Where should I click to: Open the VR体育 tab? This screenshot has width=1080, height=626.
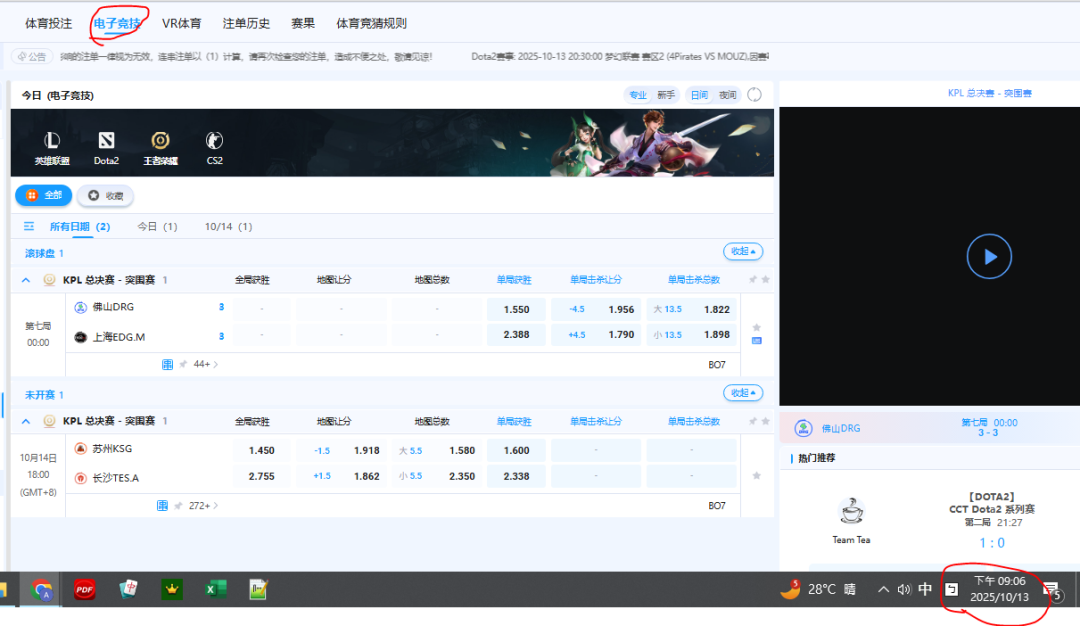[181, 23]
